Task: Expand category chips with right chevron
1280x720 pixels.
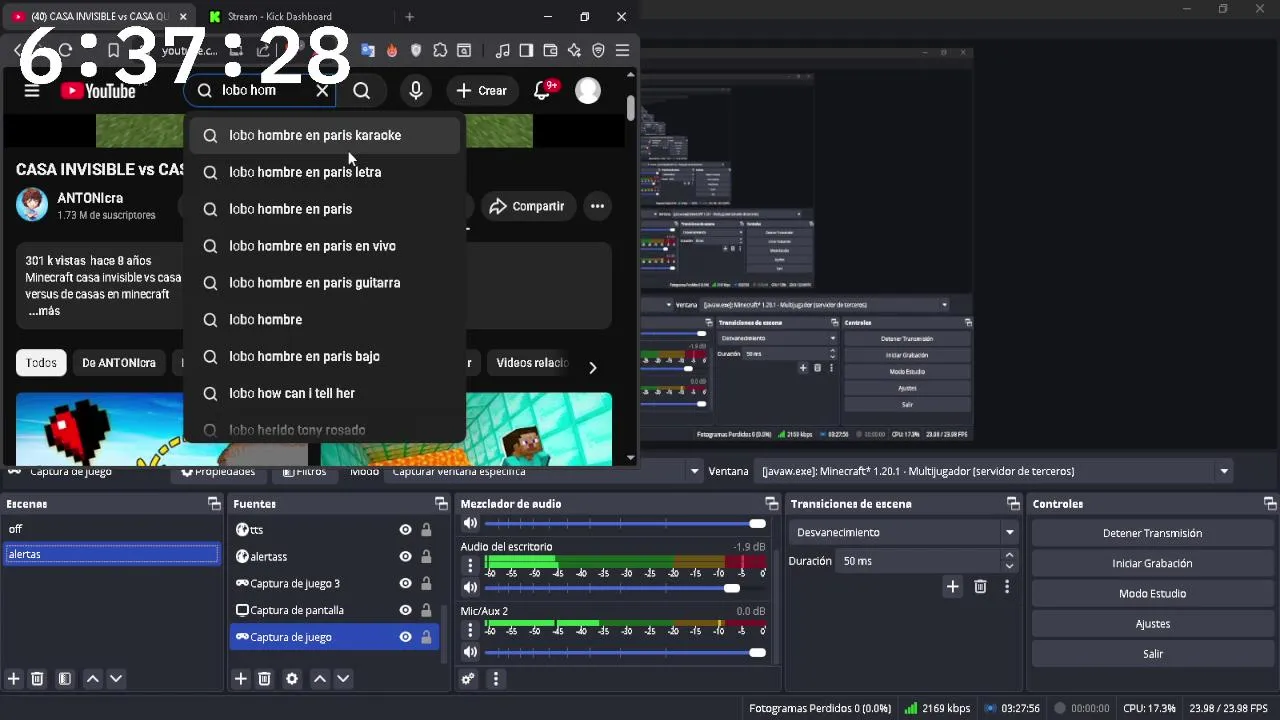Action: [x=592, y=368]
